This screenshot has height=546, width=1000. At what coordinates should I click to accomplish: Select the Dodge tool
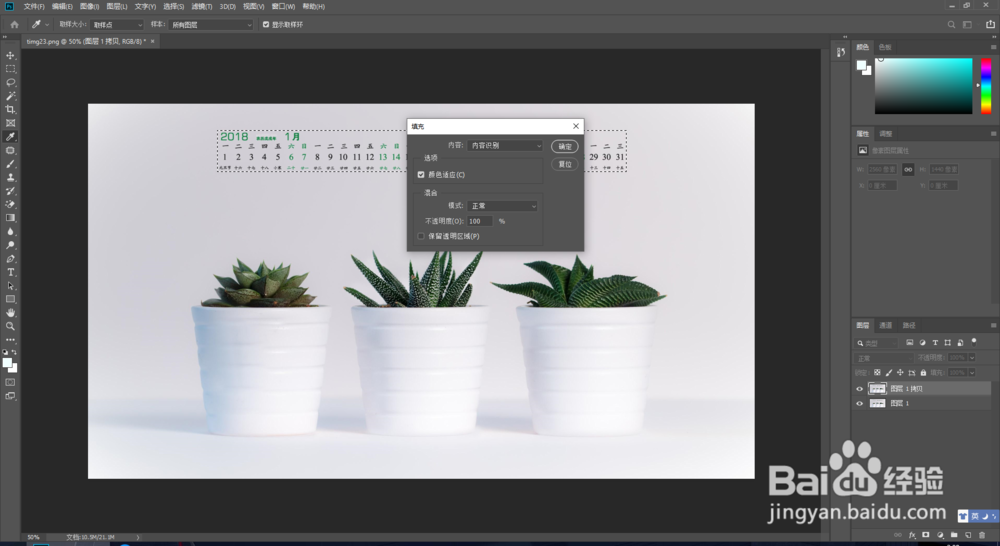coord(10,245)
